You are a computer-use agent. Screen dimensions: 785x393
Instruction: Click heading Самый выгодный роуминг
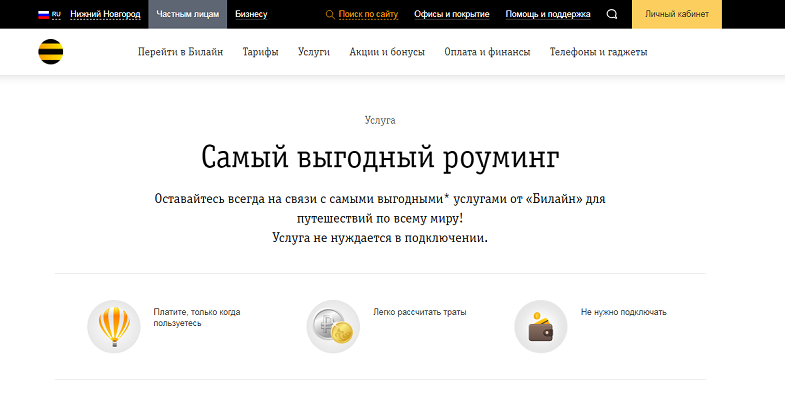click(x=380, y=157)
